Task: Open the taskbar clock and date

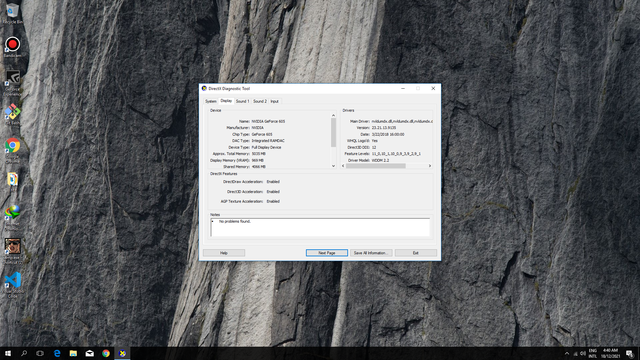Action: 611,353
